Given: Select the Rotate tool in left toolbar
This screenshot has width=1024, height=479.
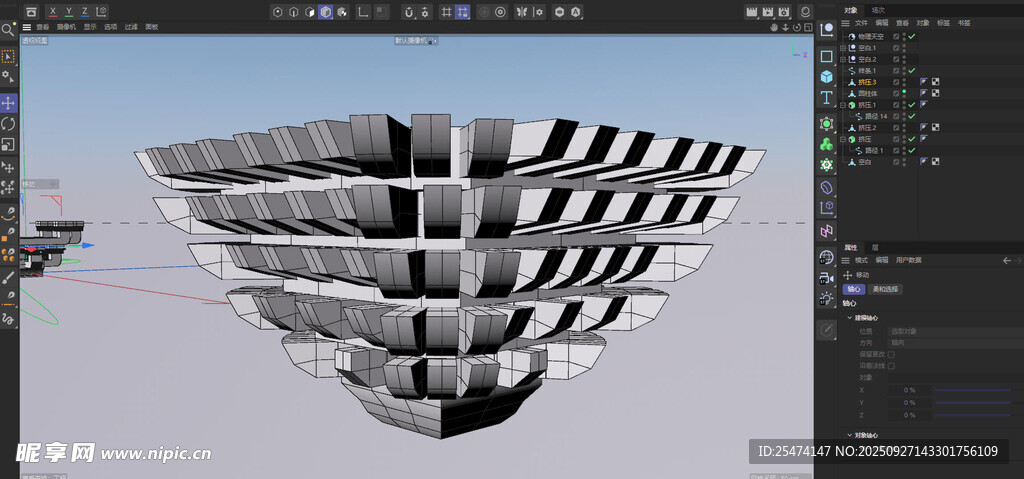Looking at the screenshot, I should [x=8, y=123].
